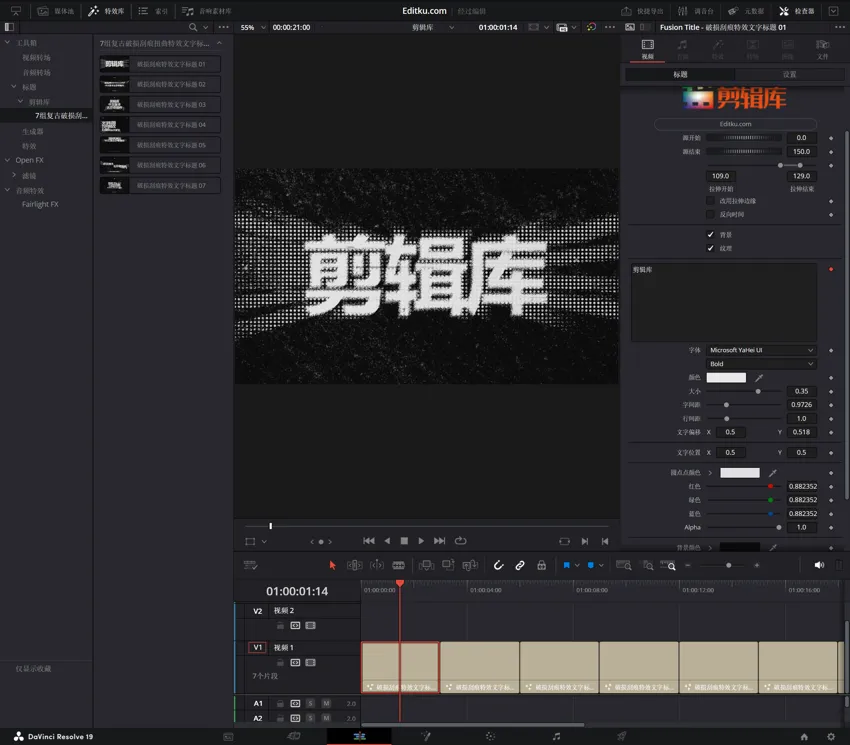Select the 破损刮痕特效文字标题 03 preset thumbnail
The height and width of the screenshot is (745, 850).
tap(114, 104)
